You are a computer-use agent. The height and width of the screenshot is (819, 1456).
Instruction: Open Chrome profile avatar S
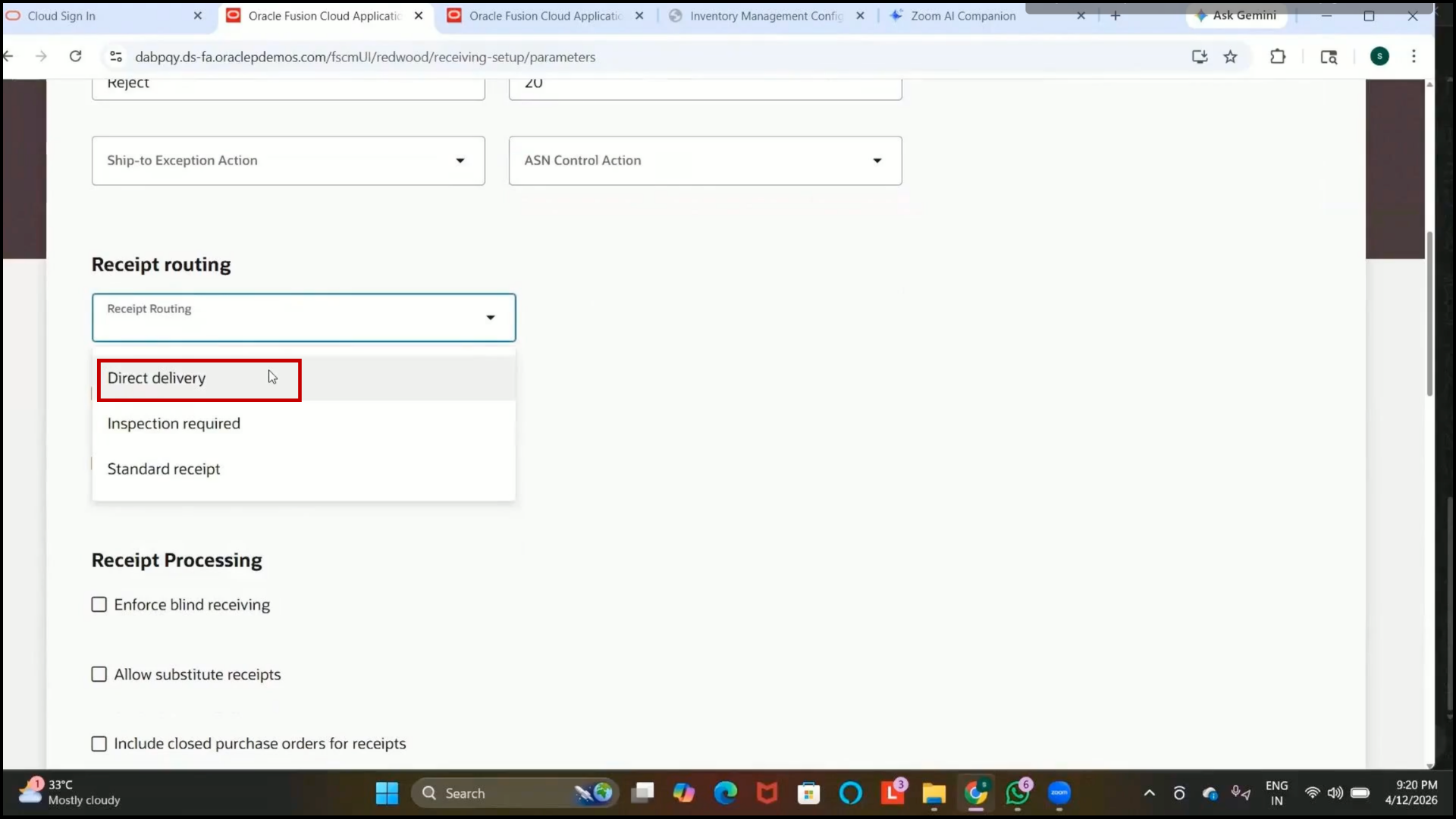click(1379, 56)
